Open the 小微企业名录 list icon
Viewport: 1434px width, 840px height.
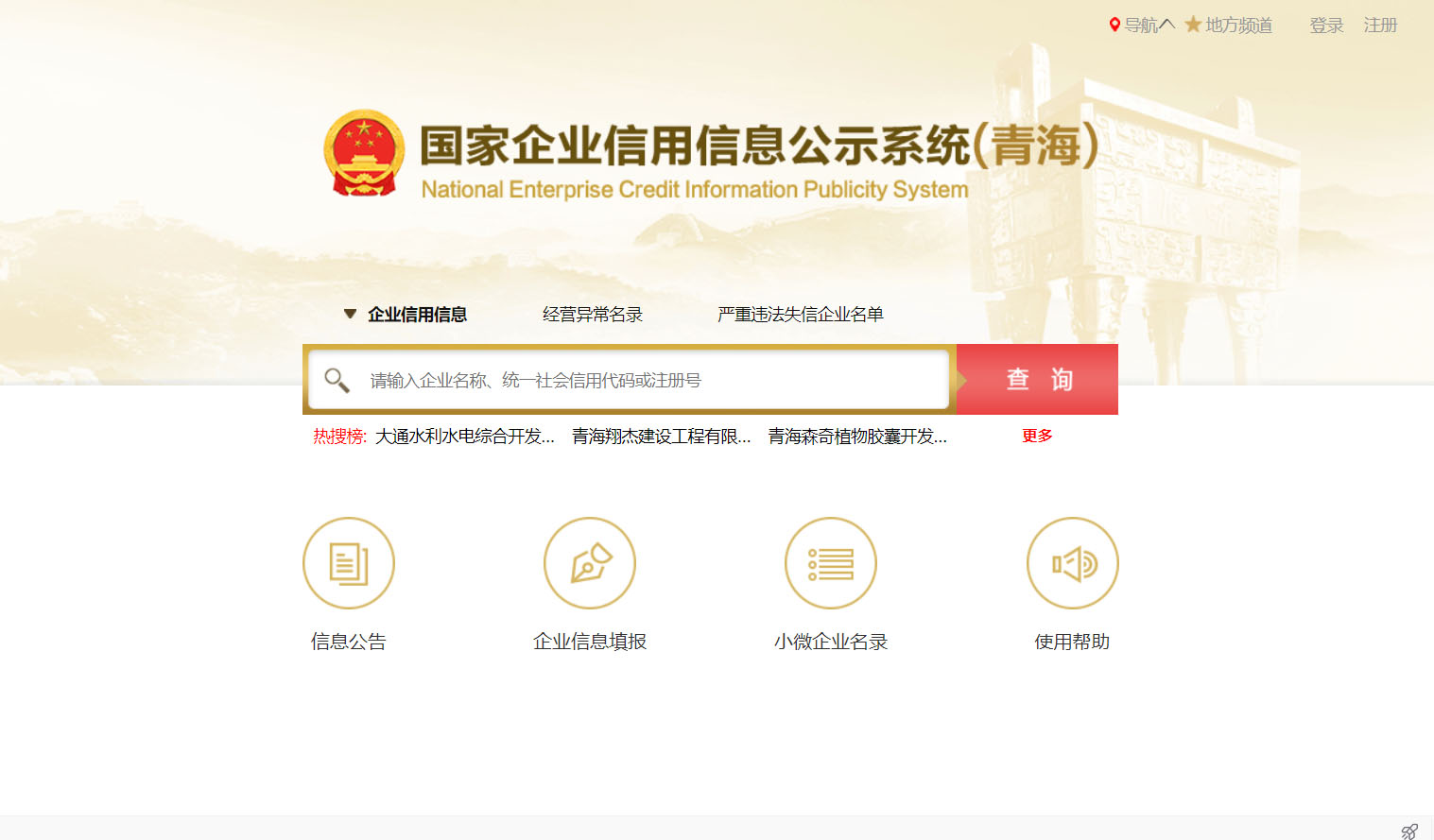[x=831, y=563]
